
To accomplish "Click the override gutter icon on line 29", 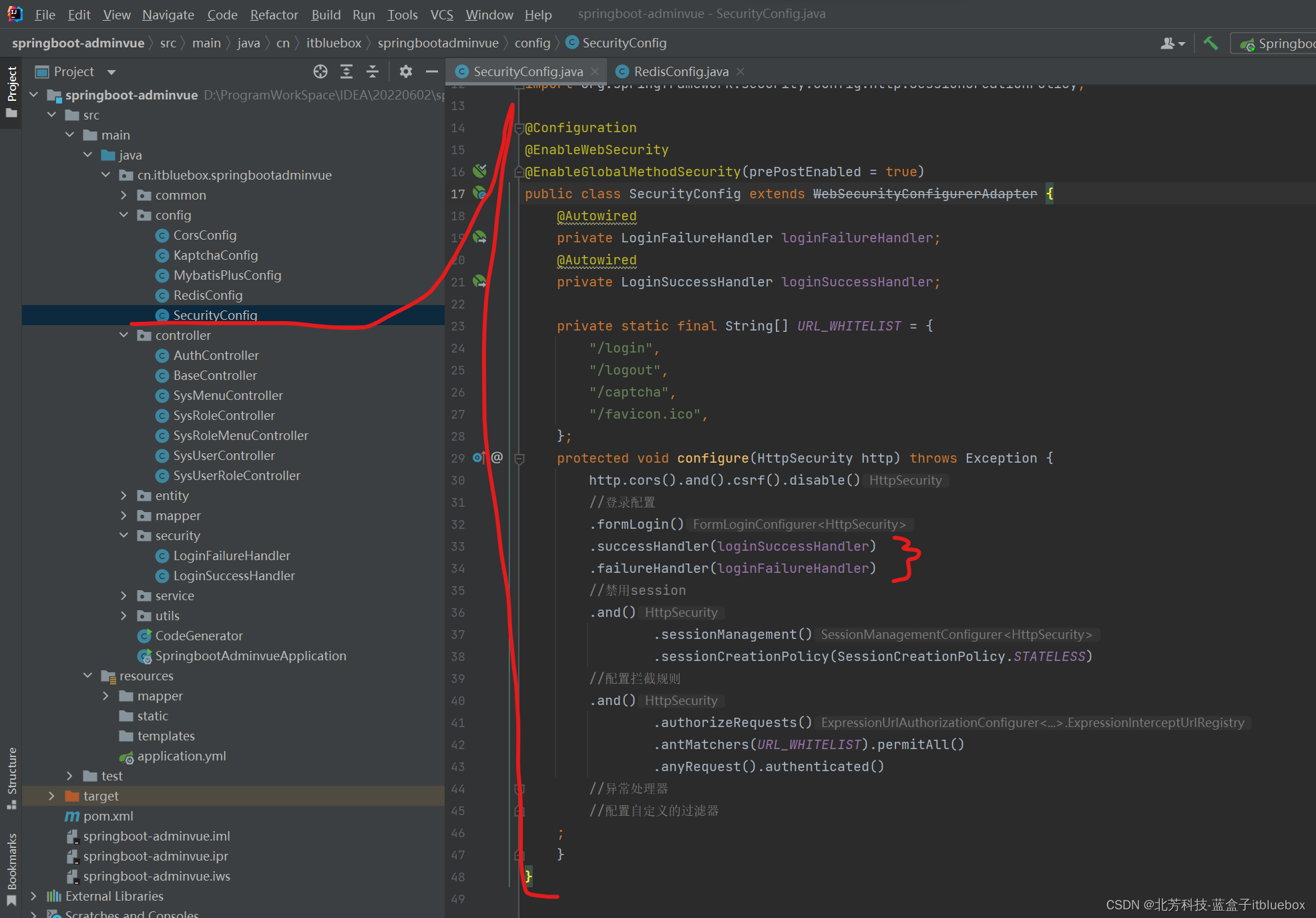I will tap(479, 458).
